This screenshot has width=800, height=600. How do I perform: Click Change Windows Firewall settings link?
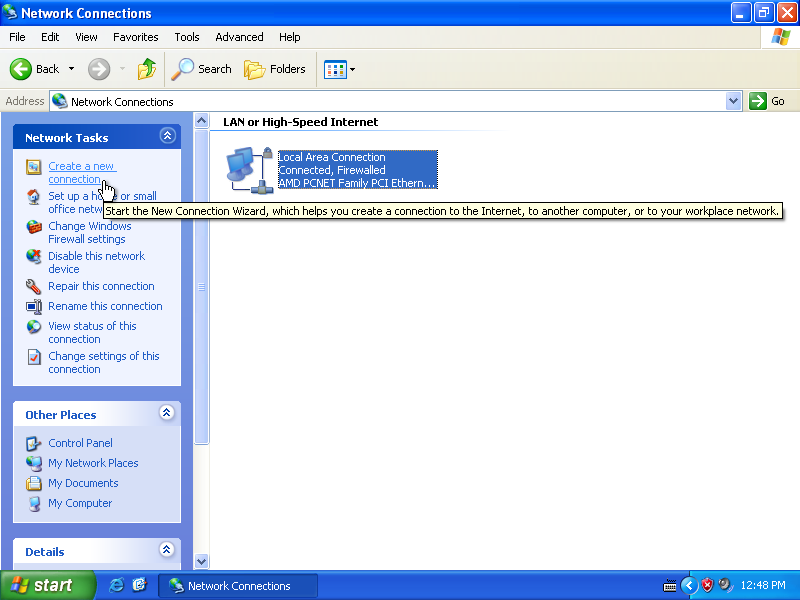[90, 233]
